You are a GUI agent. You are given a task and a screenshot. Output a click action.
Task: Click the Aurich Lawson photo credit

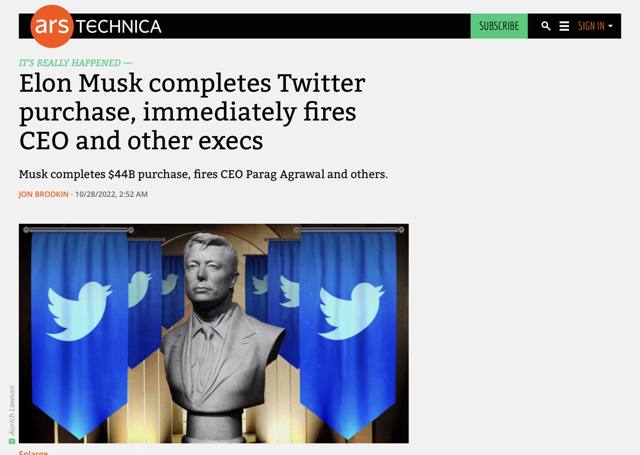12,408
